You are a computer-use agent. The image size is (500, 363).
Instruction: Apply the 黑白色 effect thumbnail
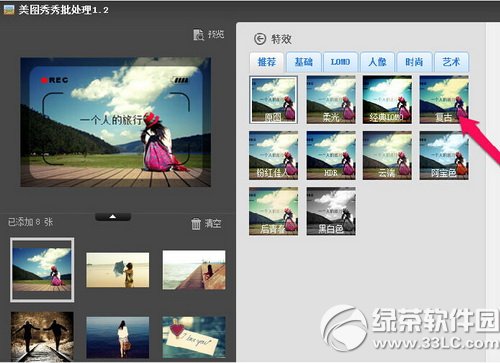(331, 211)
